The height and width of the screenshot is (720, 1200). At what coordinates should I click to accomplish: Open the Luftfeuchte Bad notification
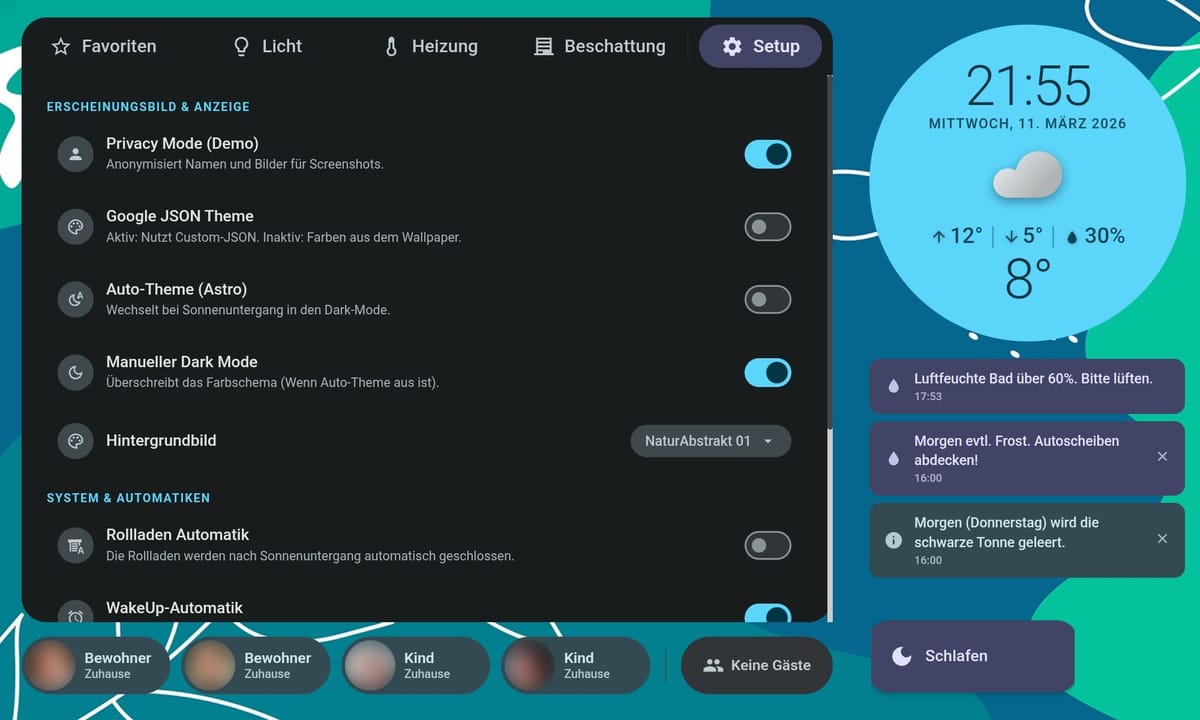[x=1027, y=387]
